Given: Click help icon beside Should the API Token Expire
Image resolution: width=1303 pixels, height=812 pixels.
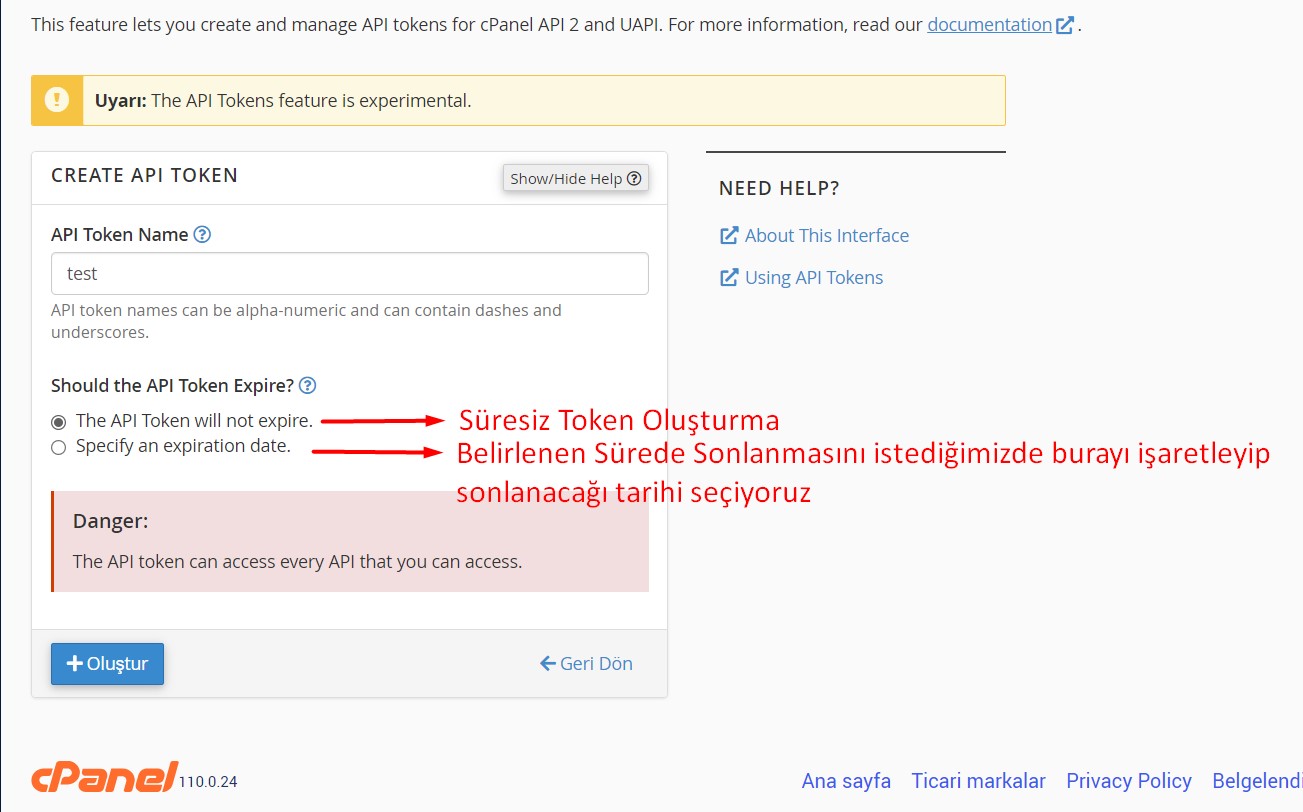Looking at the screenshot, I should 308,386.
